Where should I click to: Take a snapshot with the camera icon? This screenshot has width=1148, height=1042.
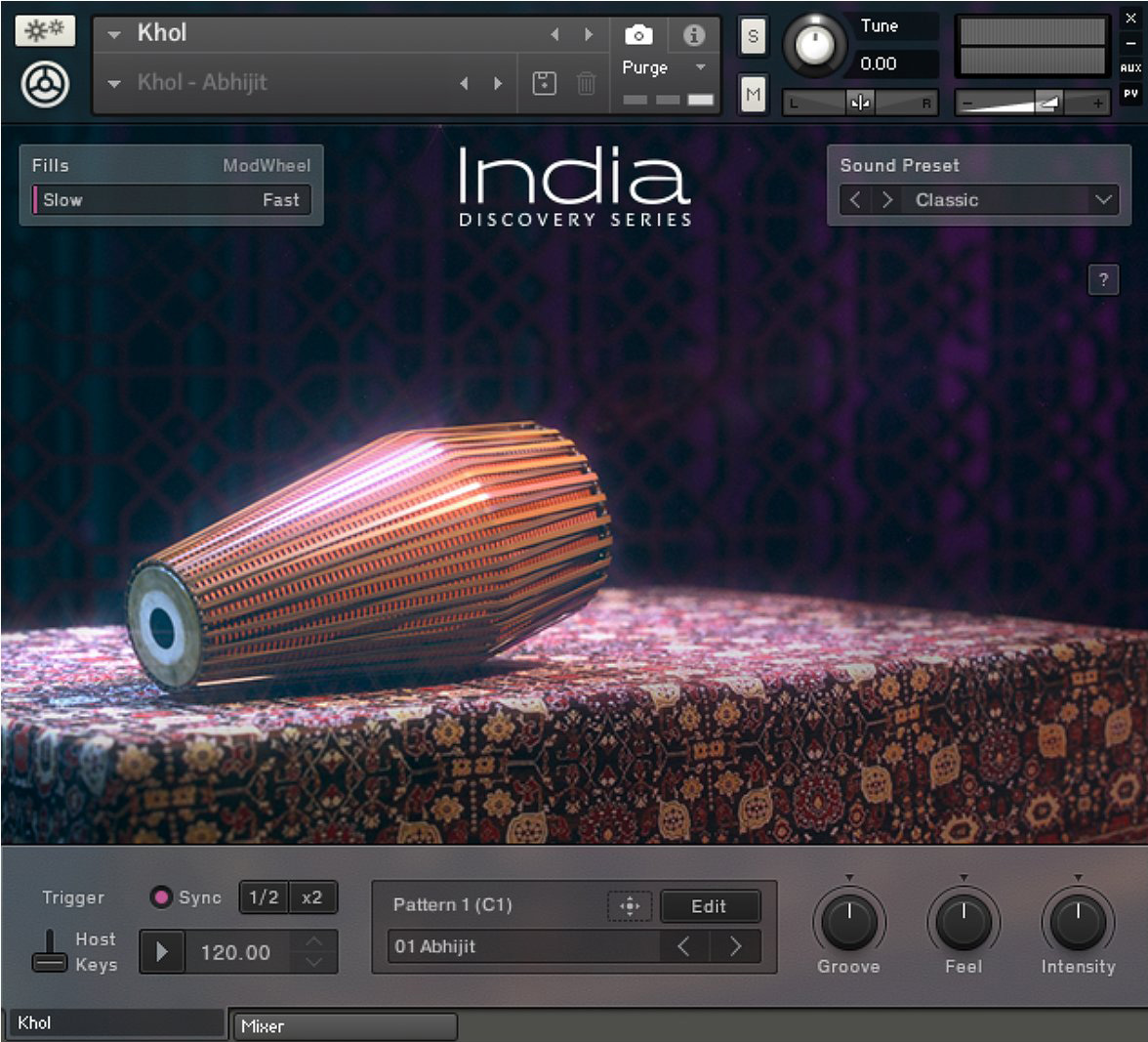[x=638, y=34]
